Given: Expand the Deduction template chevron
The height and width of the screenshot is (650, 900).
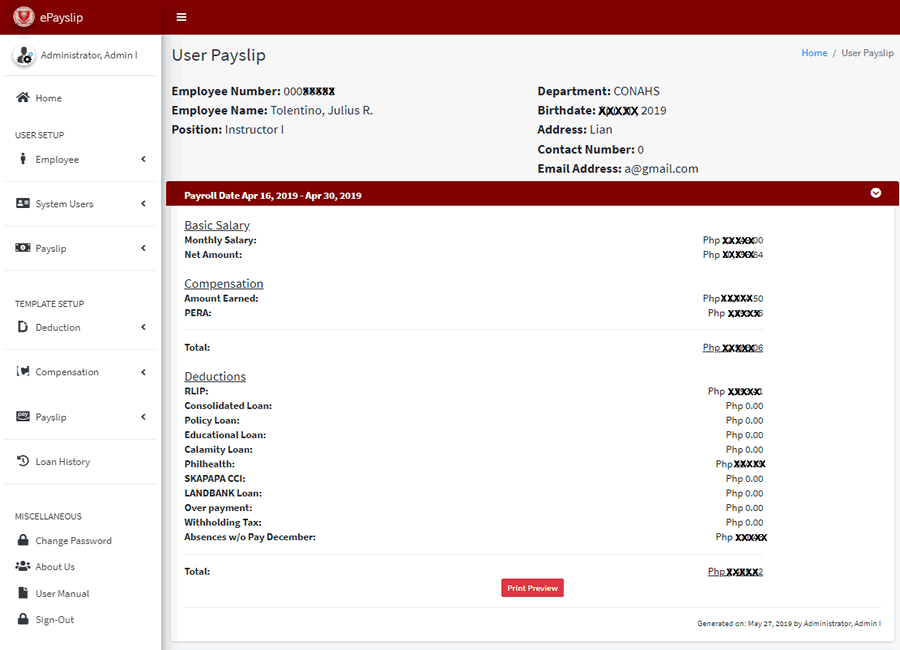Looking at the screenshot, I should [142, 327].
